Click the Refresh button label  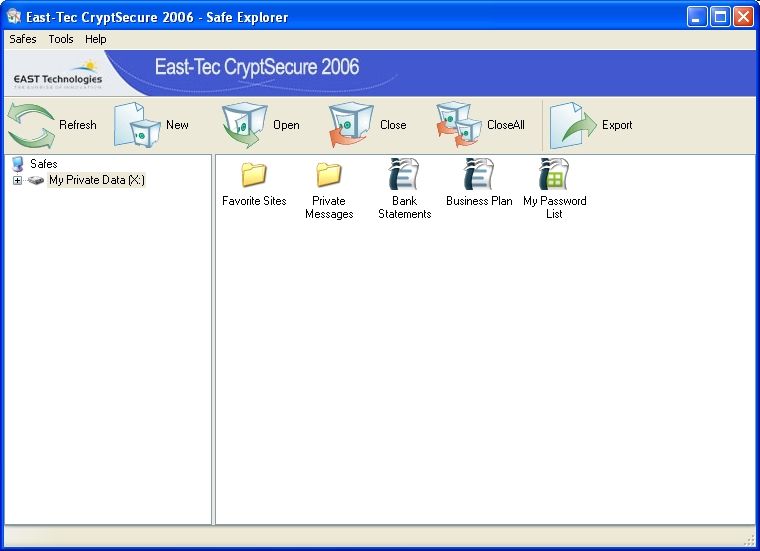click(x=78, y=125)
